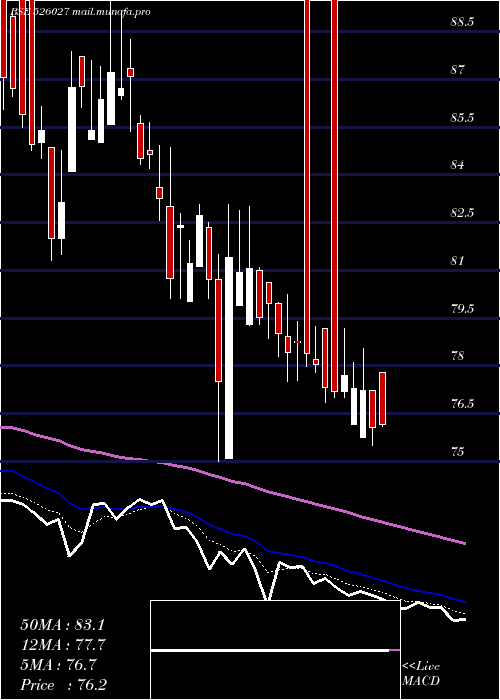Click the mail.munafa.pro chart title text
500x700 pixels.
pos(111,12)
